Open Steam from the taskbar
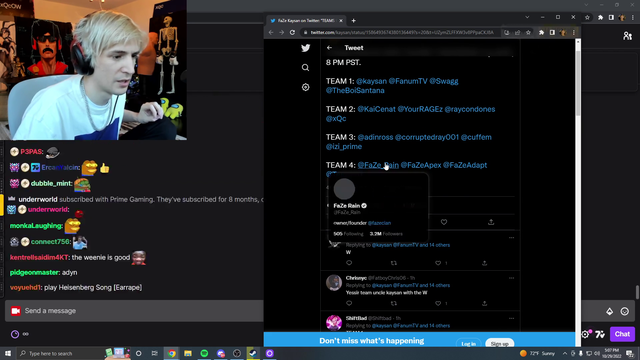Screen dimensions: 640x360 [253, 353]
